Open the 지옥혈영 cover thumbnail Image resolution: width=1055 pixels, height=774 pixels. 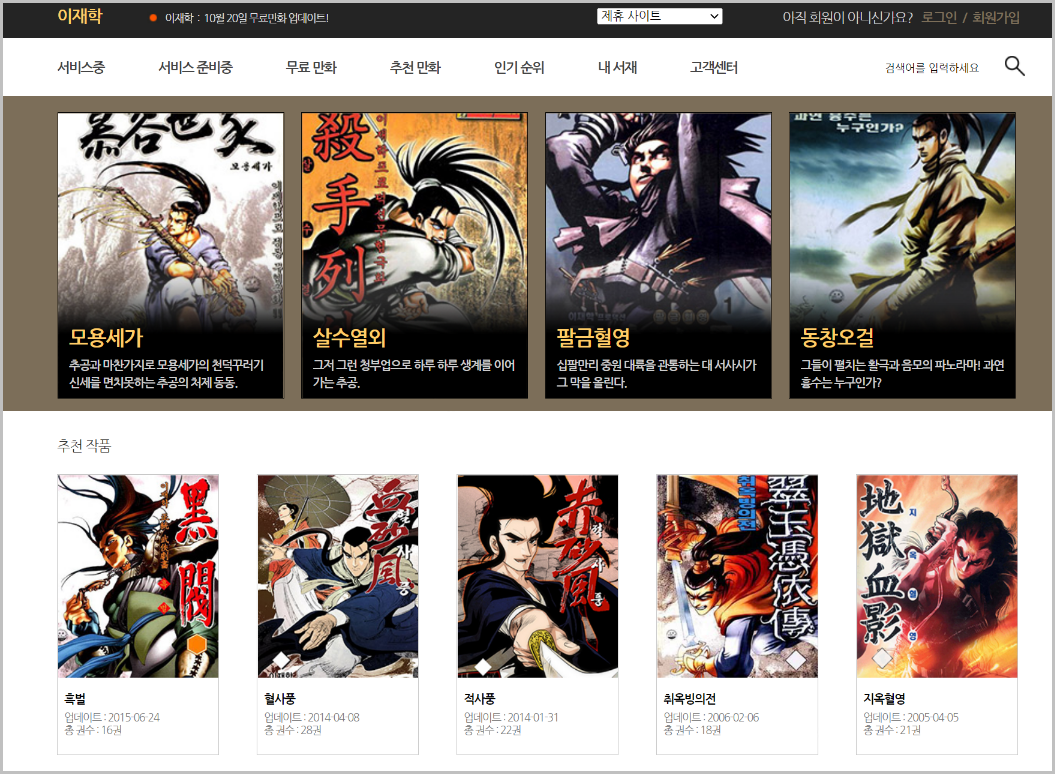coord(937,576)
